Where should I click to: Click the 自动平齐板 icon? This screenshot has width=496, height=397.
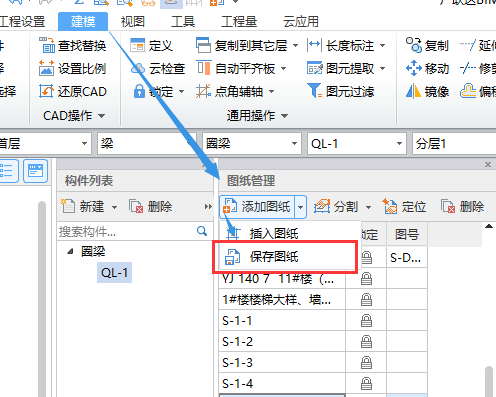(204, 68)
